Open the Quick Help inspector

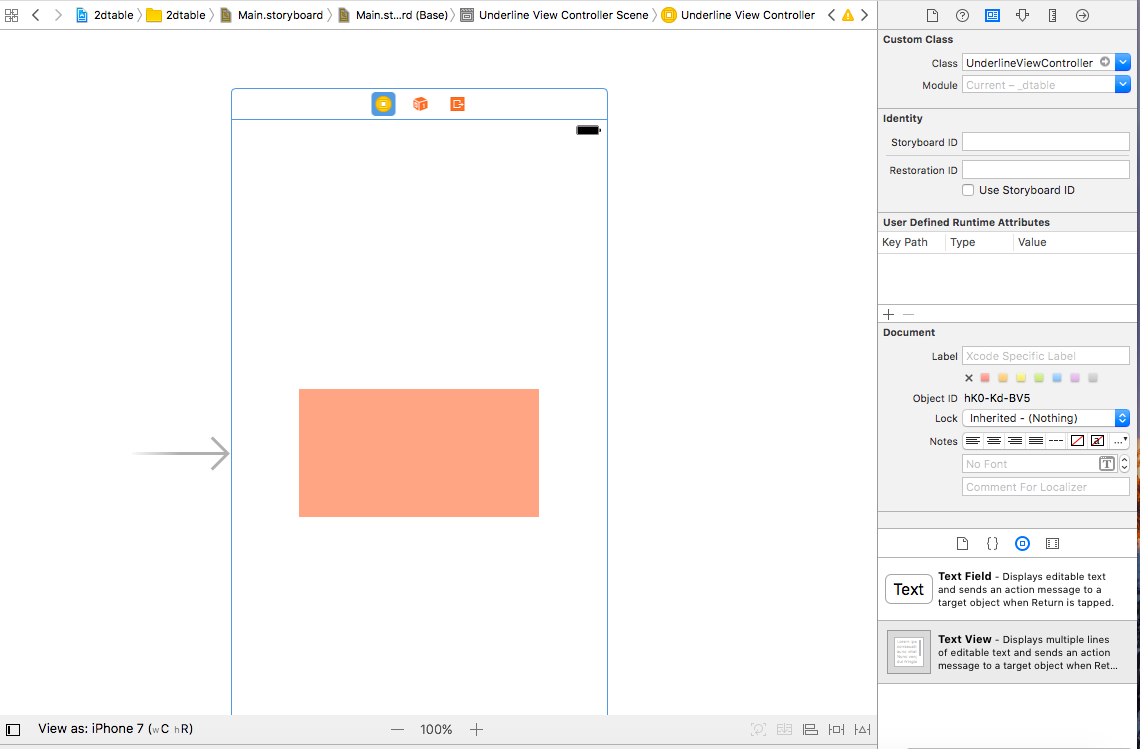coord(962,16)
